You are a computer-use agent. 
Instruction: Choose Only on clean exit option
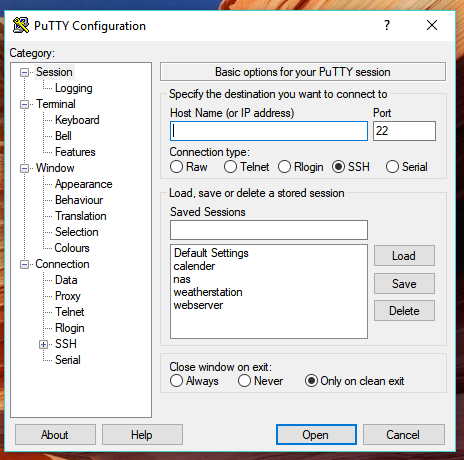coord(311,381)
